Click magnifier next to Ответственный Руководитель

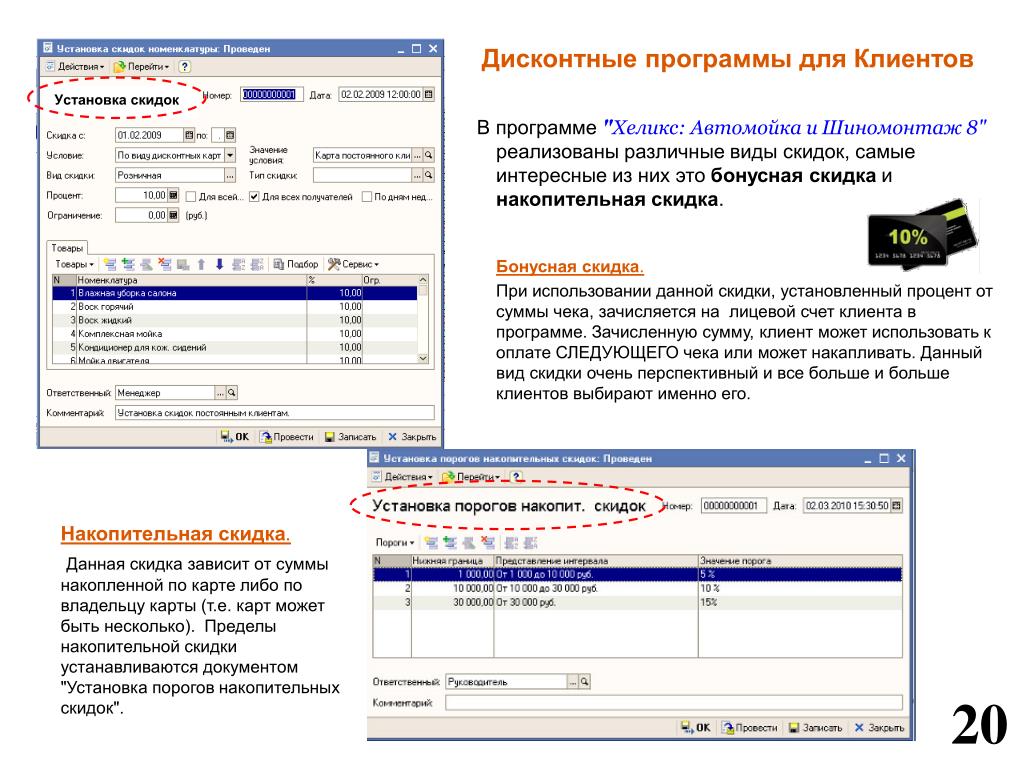click(x=584, y=682)
